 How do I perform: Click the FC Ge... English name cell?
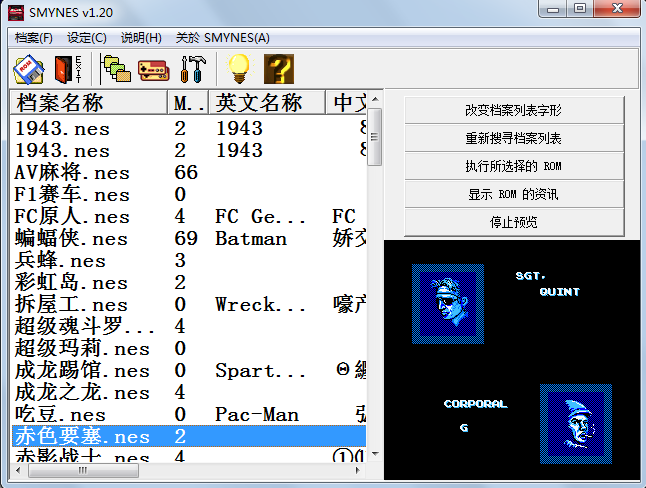[260, 216]
